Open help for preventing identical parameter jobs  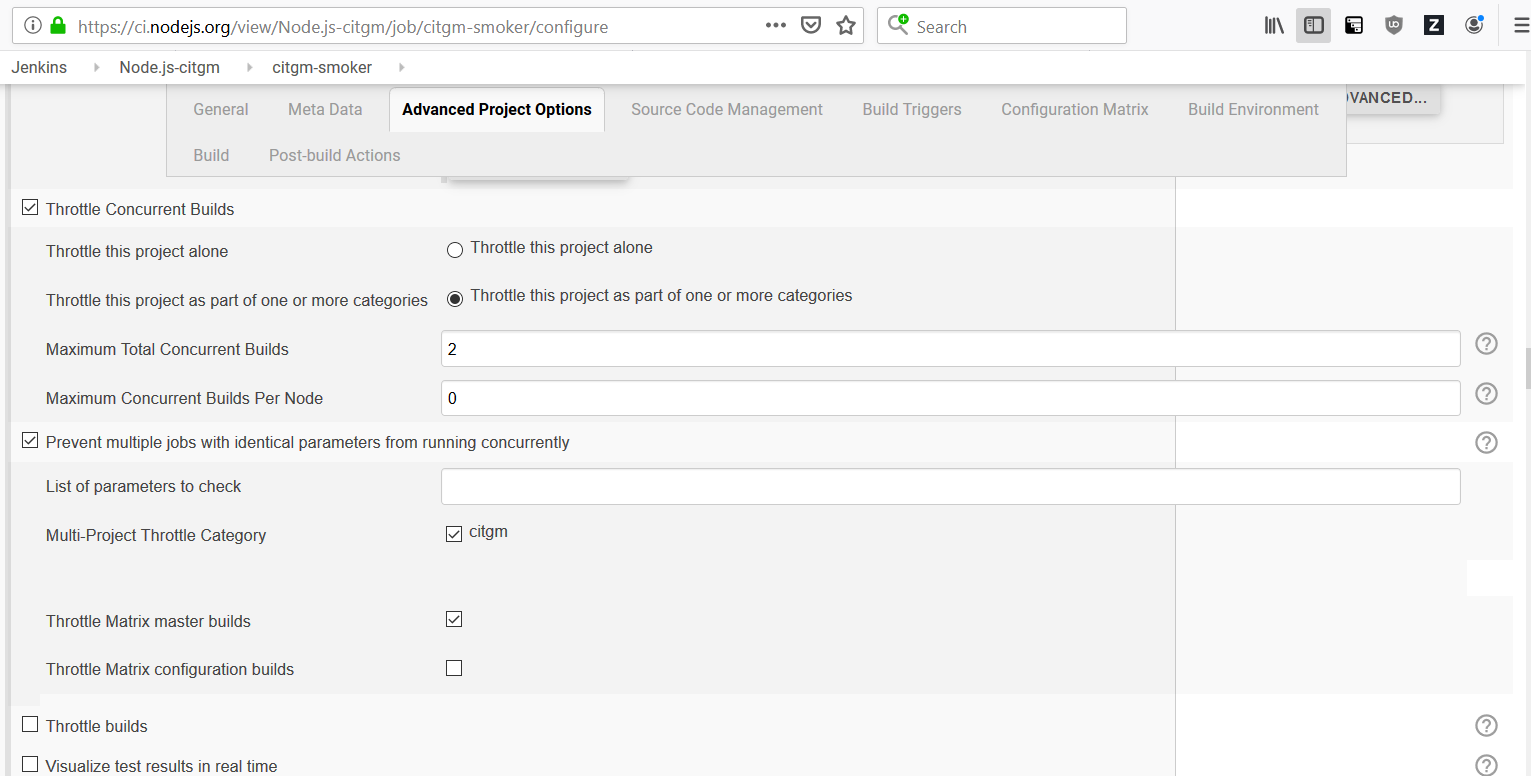click(1486, 442)
